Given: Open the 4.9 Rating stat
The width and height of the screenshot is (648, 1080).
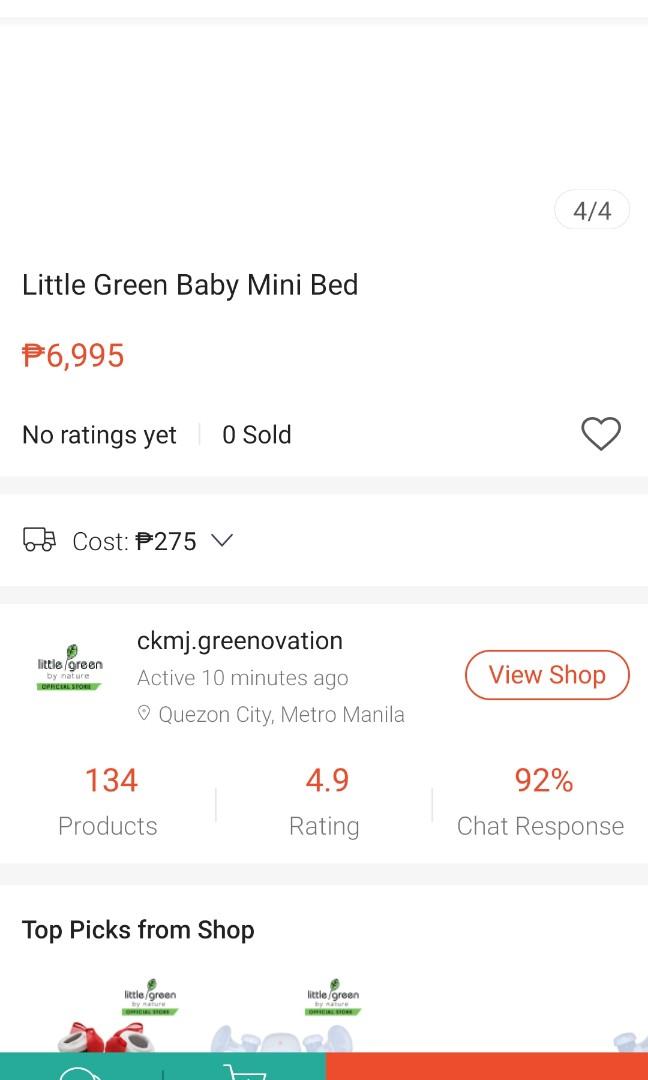Looking at the screenshot, I should [326, 781].
